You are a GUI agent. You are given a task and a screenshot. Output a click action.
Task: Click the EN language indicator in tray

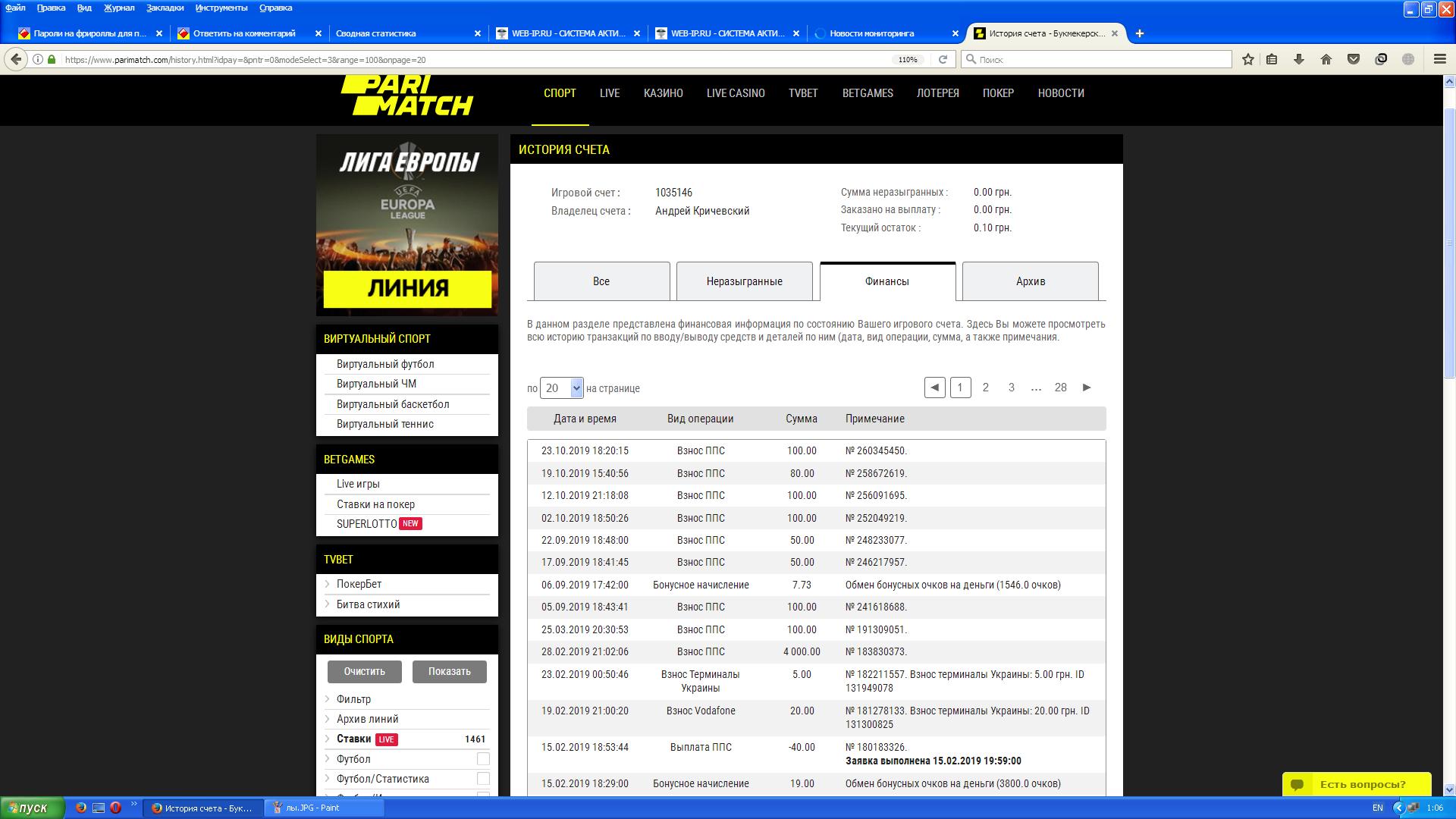[1377, 808]
